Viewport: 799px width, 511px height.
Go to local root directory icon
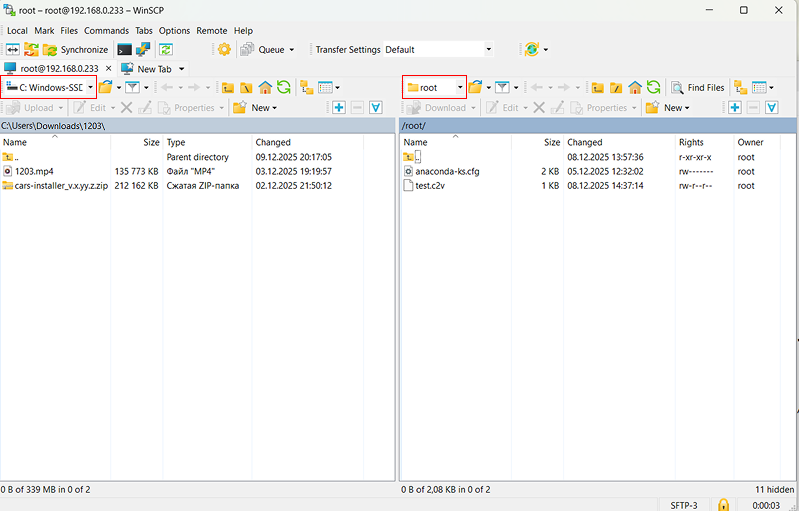(246, 88)
